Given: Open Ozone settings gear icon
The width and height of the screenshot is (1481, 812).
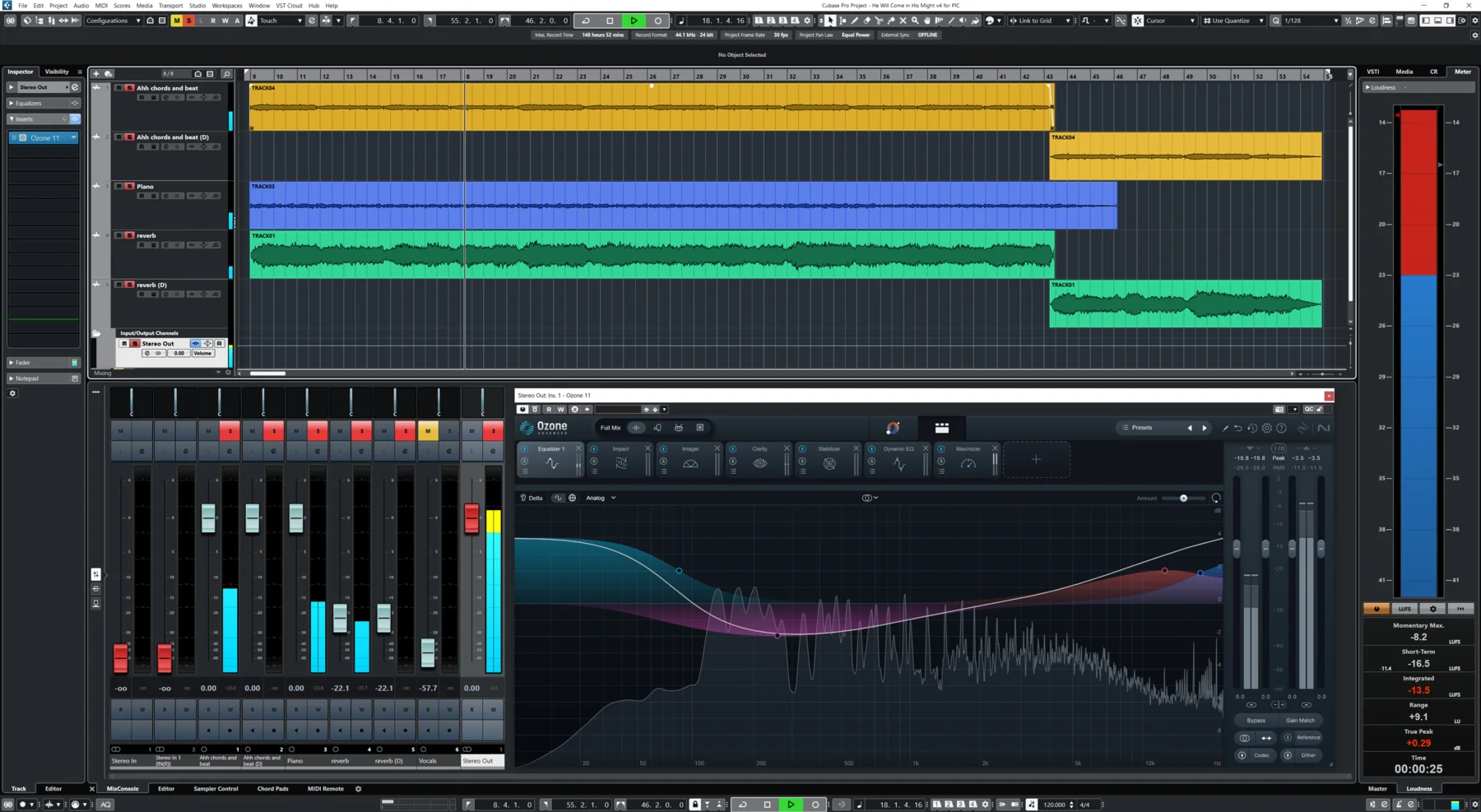Looking at the screenshot, I should point(1267,428).
